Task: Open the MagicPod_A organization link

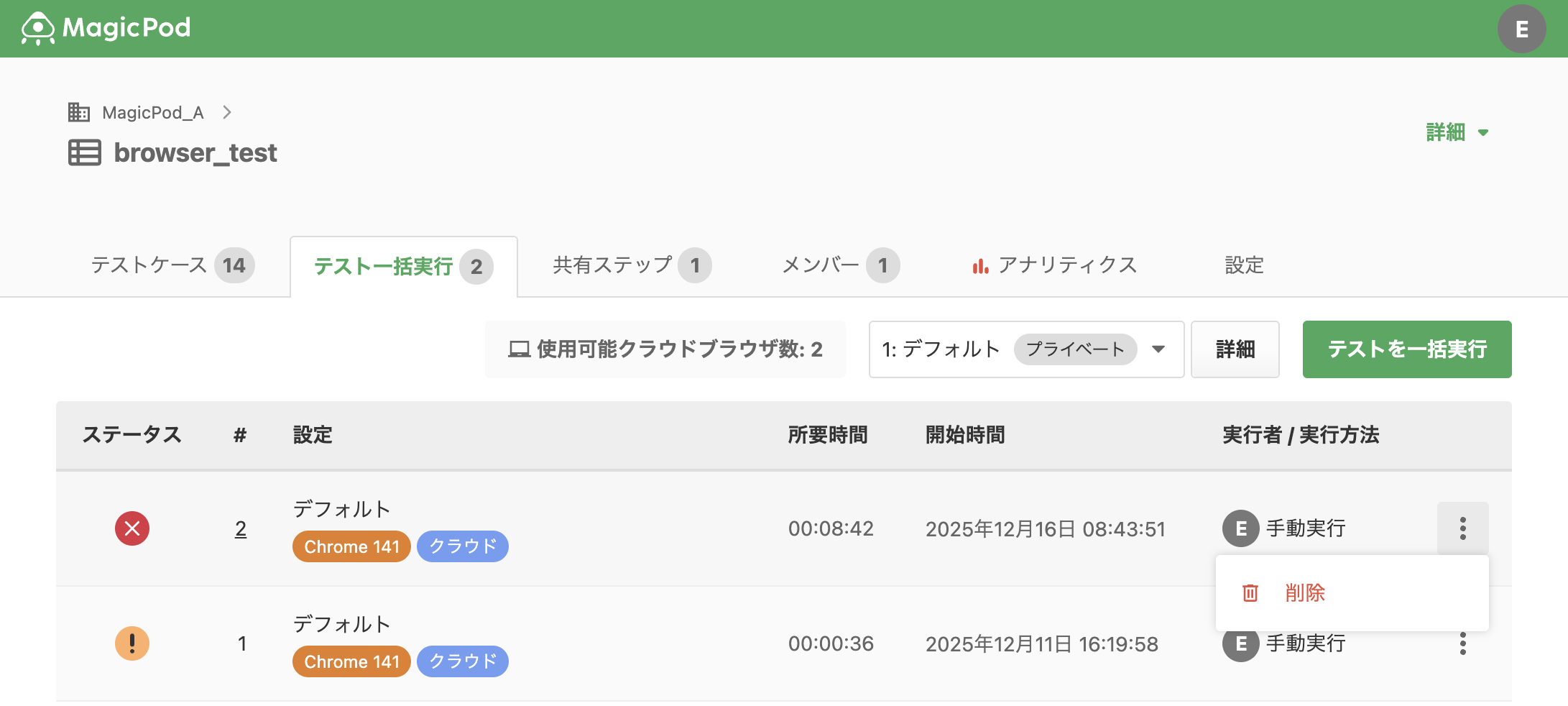Action: pos(153,113)
